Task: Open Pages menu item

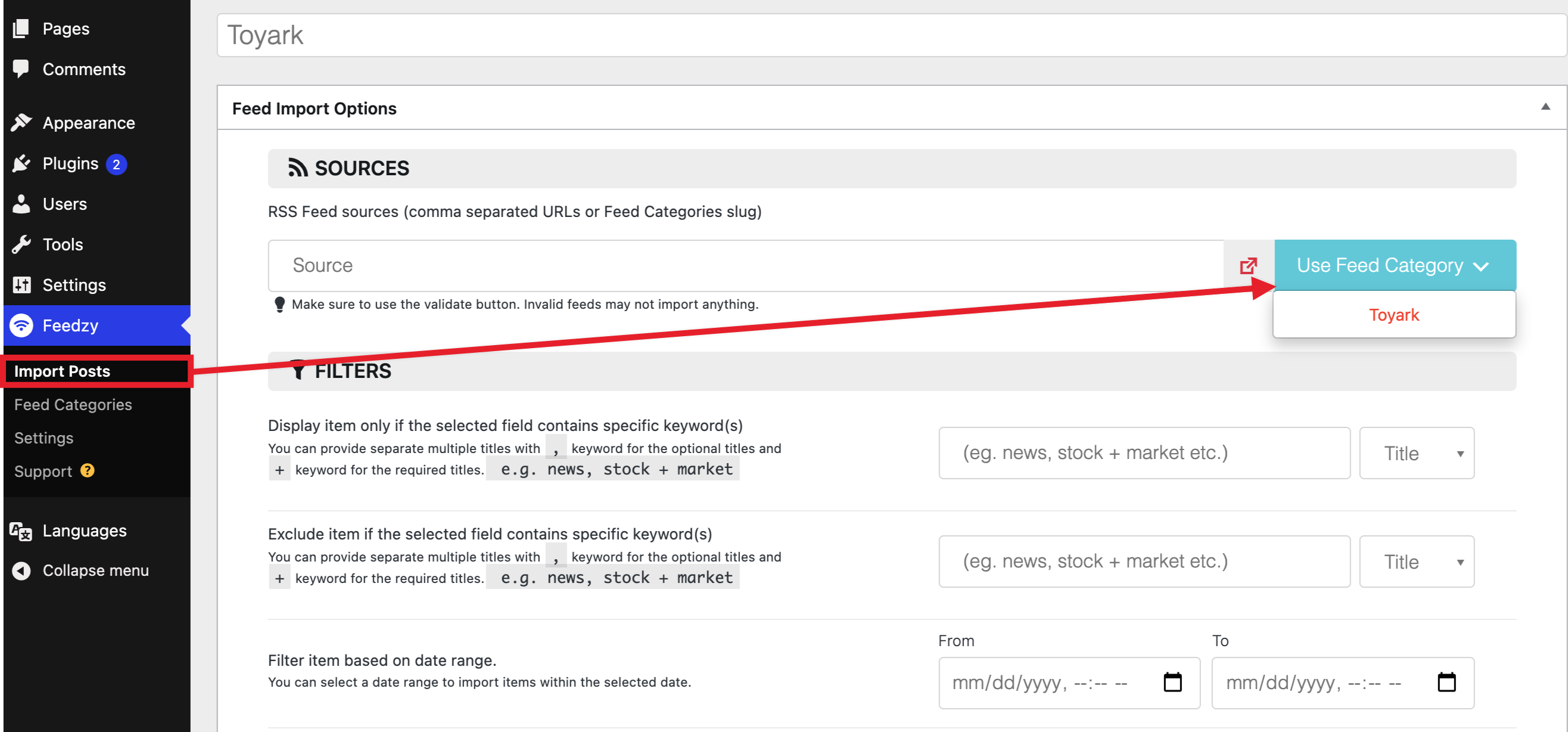Action: (66, 29)
